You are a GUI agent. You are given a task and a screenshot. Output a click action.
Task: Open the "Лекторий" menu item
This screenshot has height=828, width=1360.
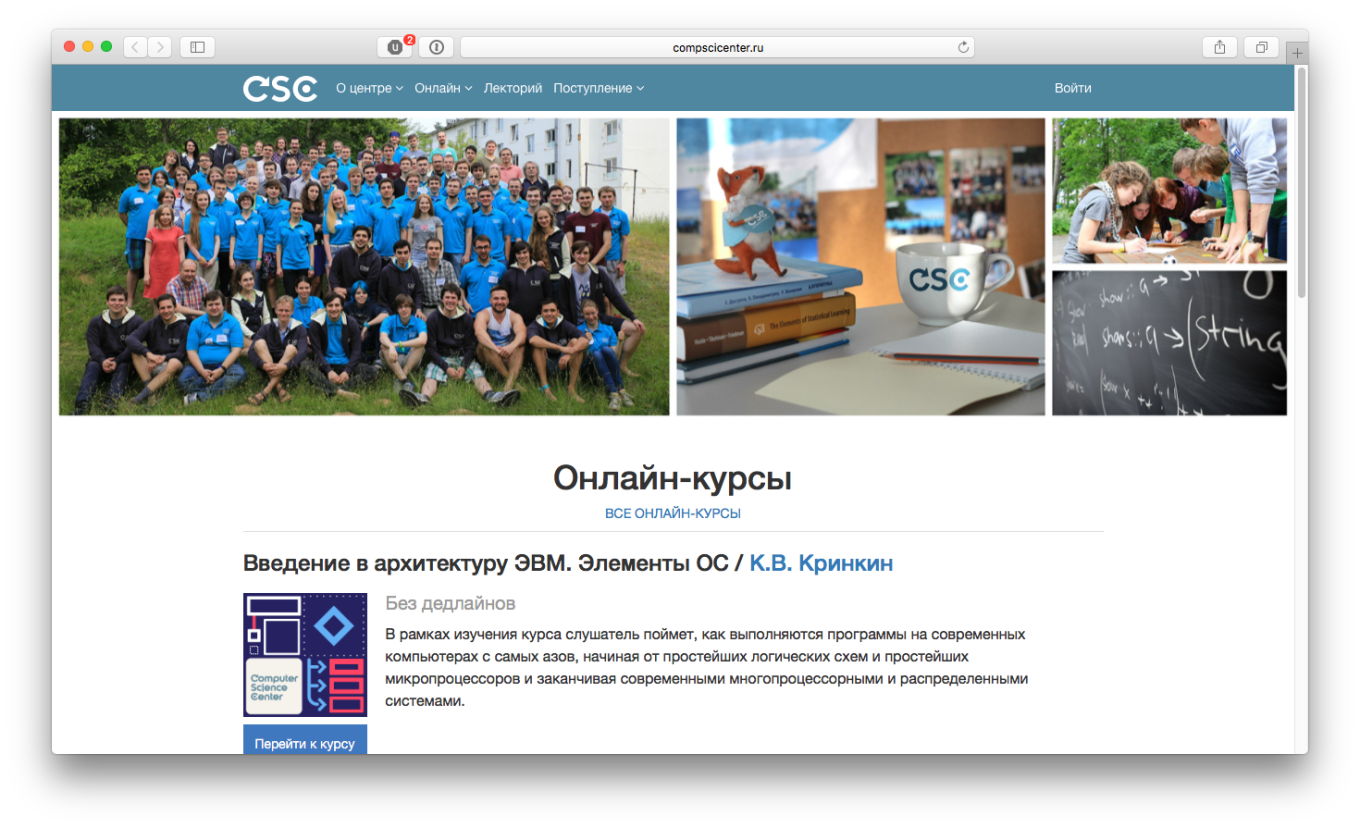pos(512,88)
